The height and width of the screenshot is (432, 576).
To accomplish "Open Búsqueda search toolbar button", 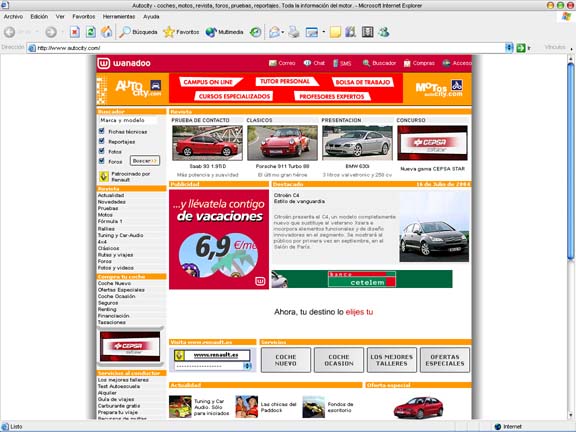I will coord(138,32).
